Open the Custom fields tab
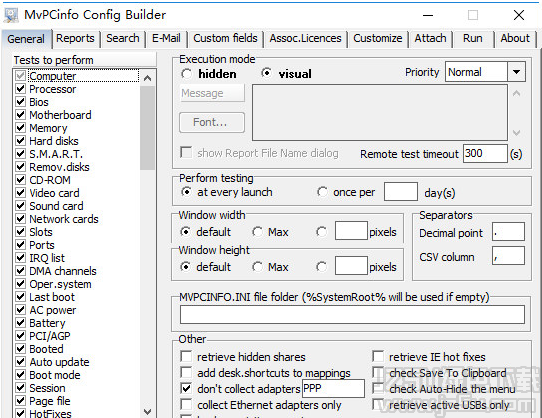 click(225, 38)
